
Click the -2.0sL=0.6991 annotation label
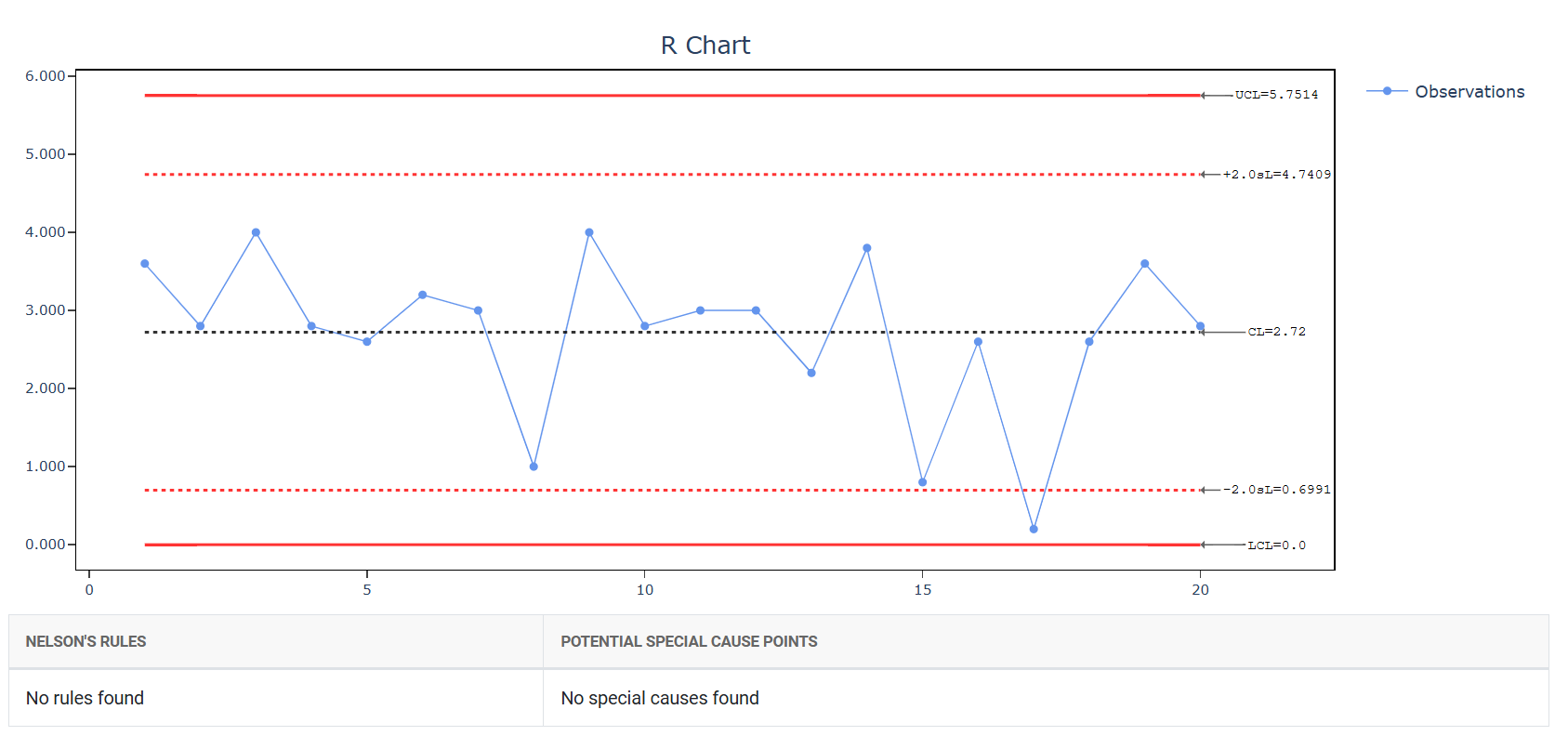coord(1276,490)
